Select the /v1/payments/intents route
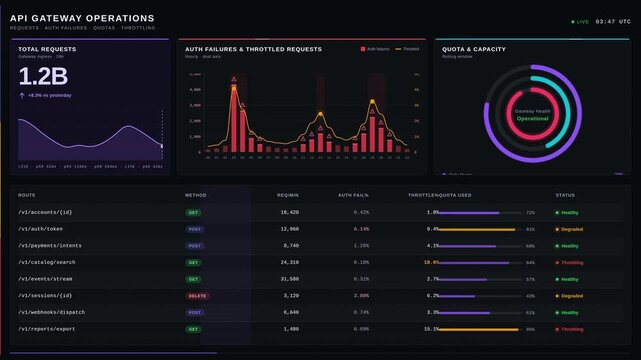 coord(50,246)
